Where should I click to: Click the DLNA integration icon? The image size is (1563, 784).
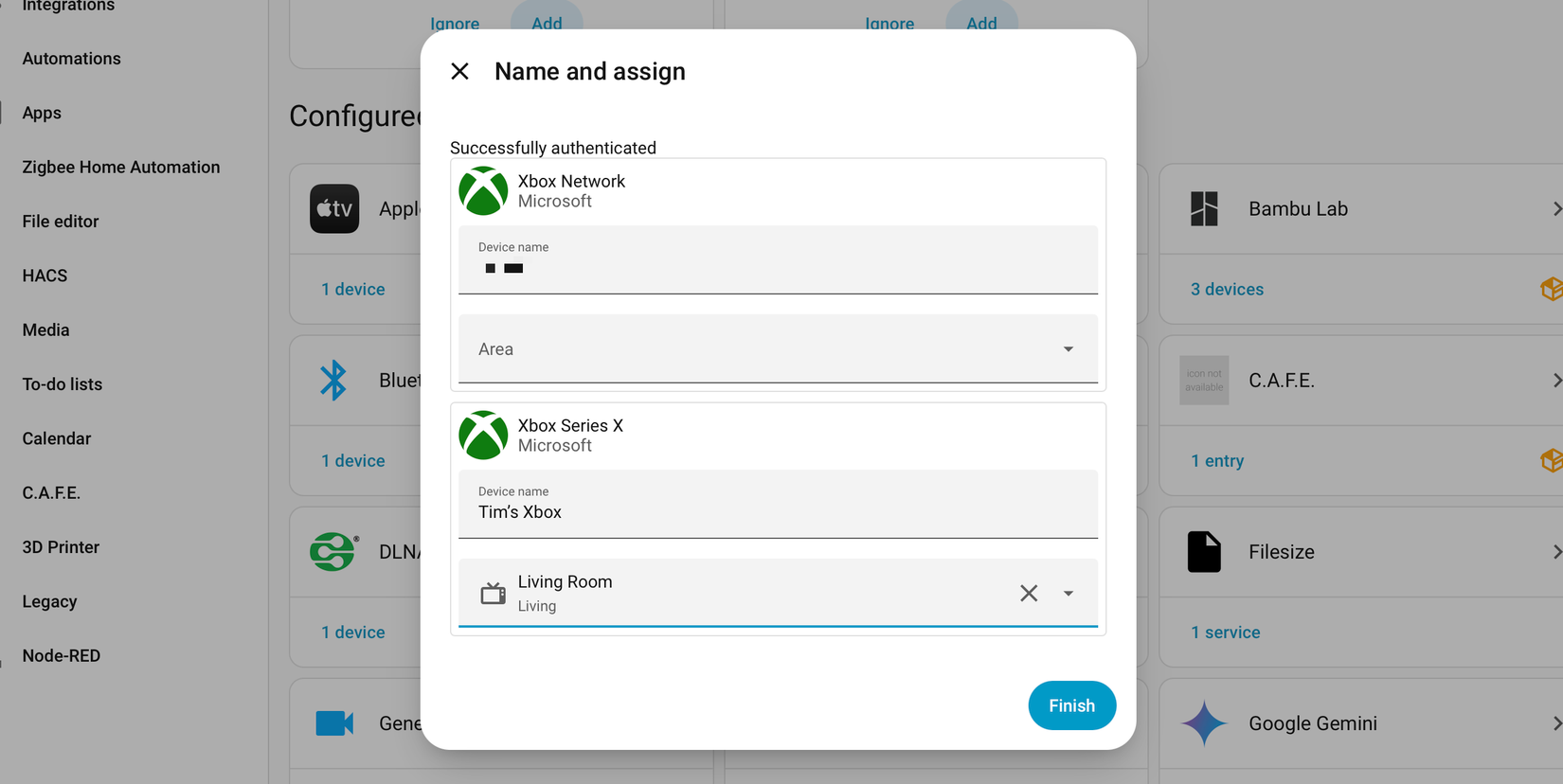tap(334, 552)
